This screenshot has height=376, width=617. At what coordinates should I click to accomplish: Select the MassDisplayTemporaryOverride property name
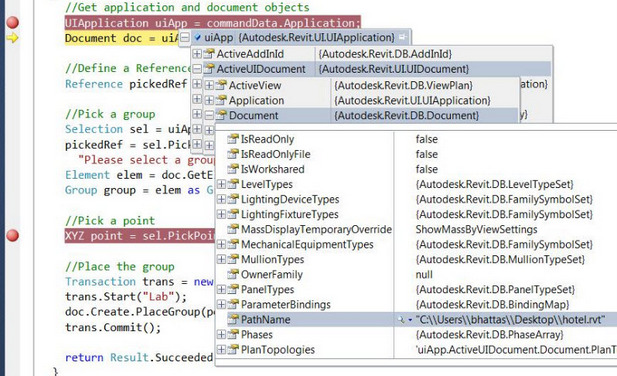316,229
